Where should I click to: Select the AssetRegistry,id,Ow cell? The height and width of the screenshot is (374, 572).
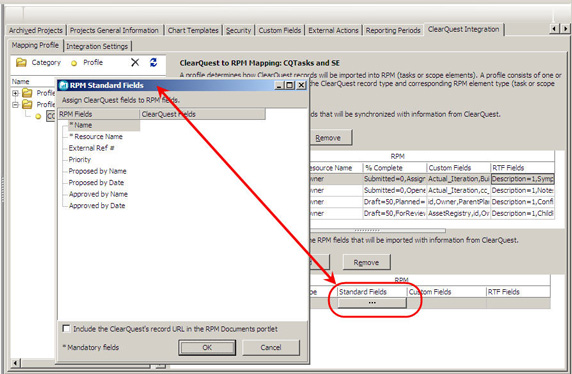pyautogui.click(x=458, y=213)
